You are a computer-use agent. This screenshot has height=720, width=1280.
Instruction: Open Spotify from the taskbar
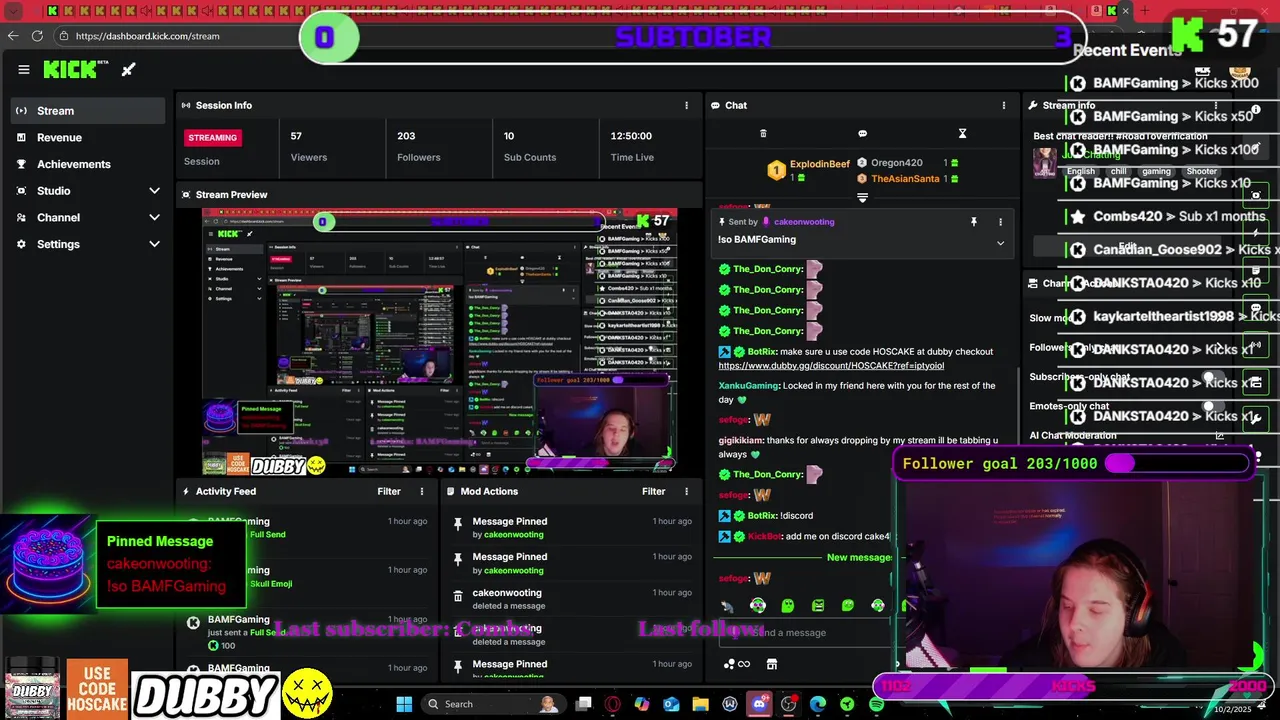pyautogui.click(x=876, y=704)
